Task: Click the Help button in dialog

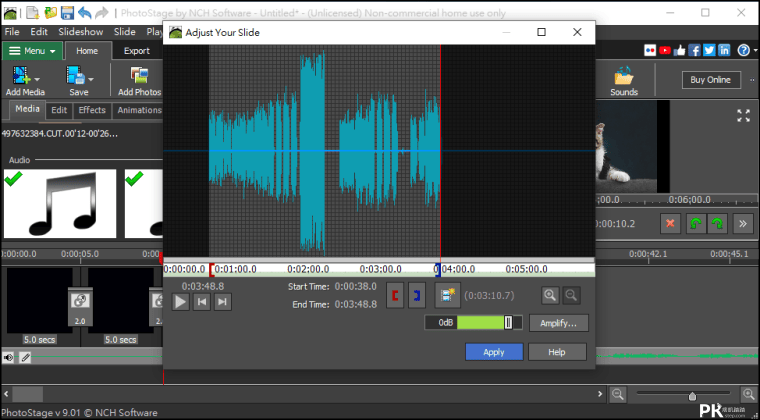Action: (557, 352)
